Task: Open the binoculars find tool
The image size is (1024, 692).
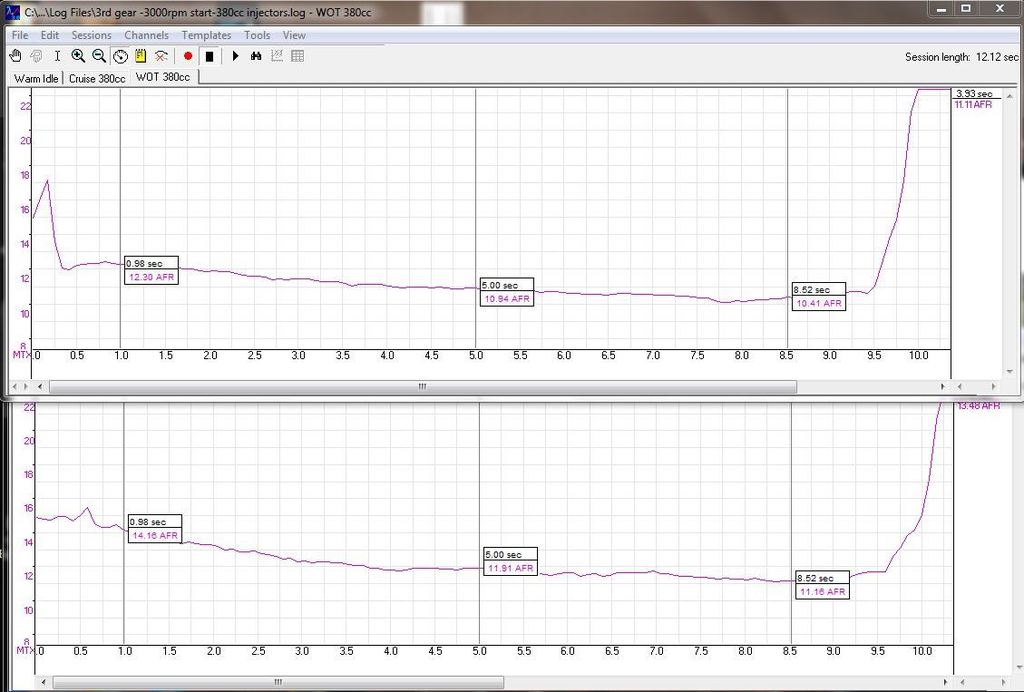Action: pyautogui.click(x=256, y=56)
